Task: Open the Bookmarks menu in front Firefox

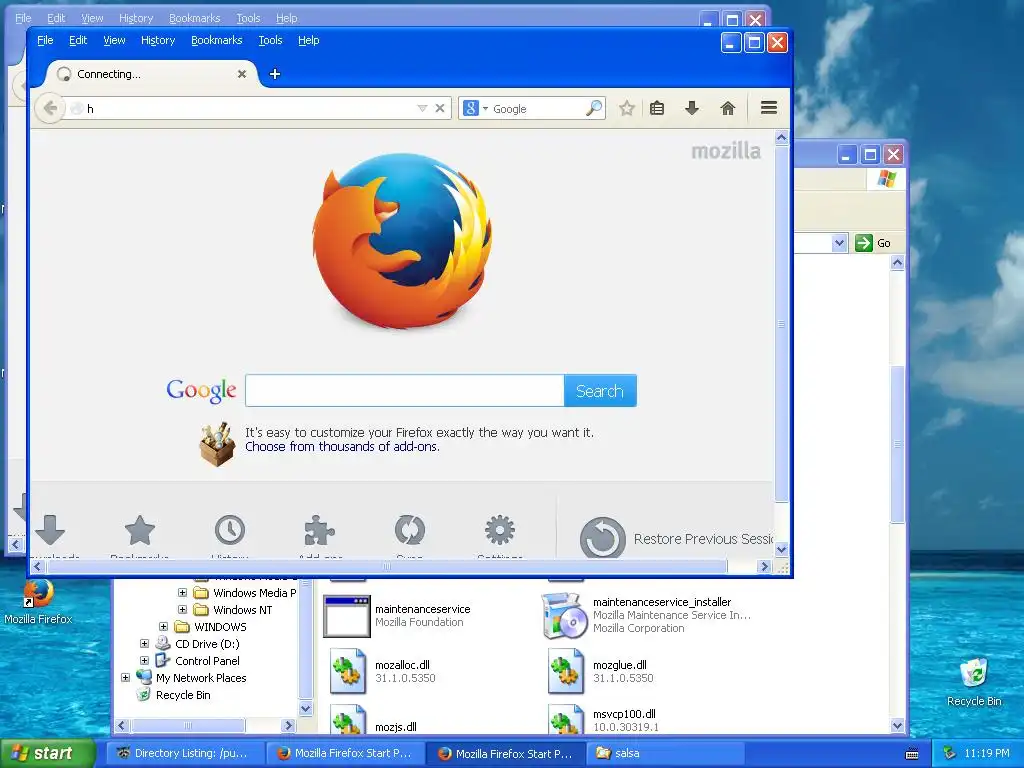Action: (217, 40)
